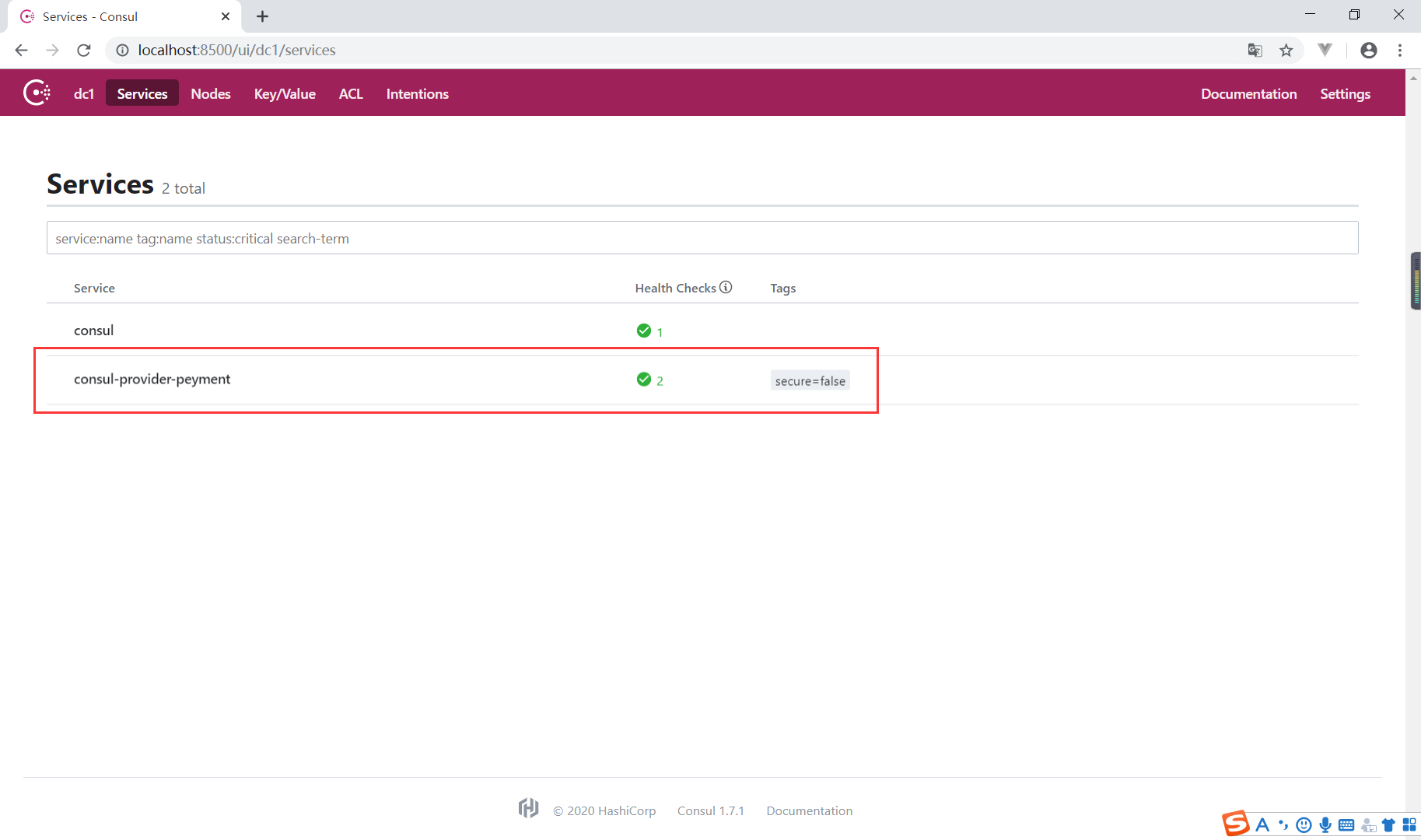1421x840 pixels.
Task: Click the Consul logo in the navbar
Action: coord(37,93)
